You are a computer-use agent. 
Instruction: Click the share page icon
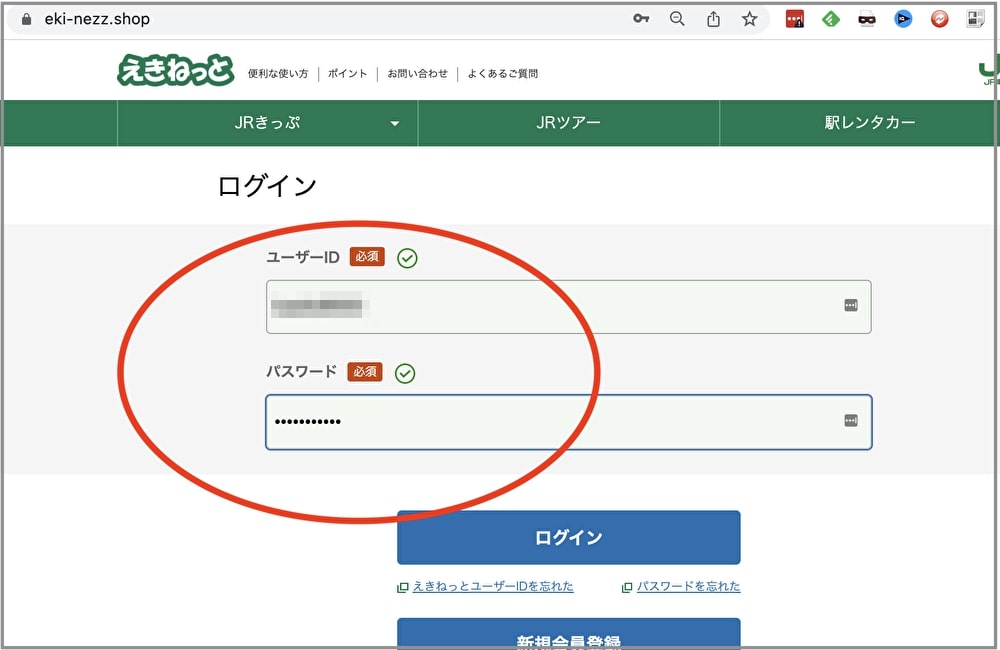click(713, 19)
